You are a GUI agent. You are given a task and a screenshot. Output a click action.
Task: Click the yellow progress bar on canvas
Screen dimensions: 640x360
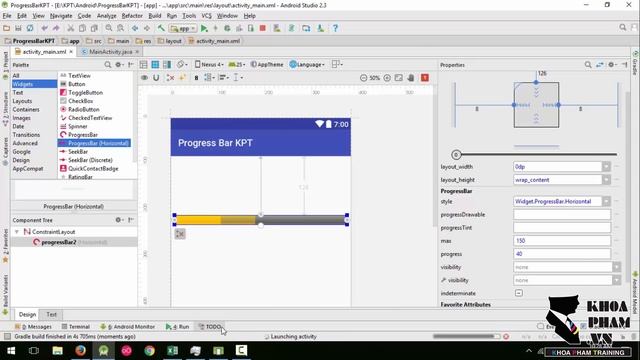[x=261, y=220]
